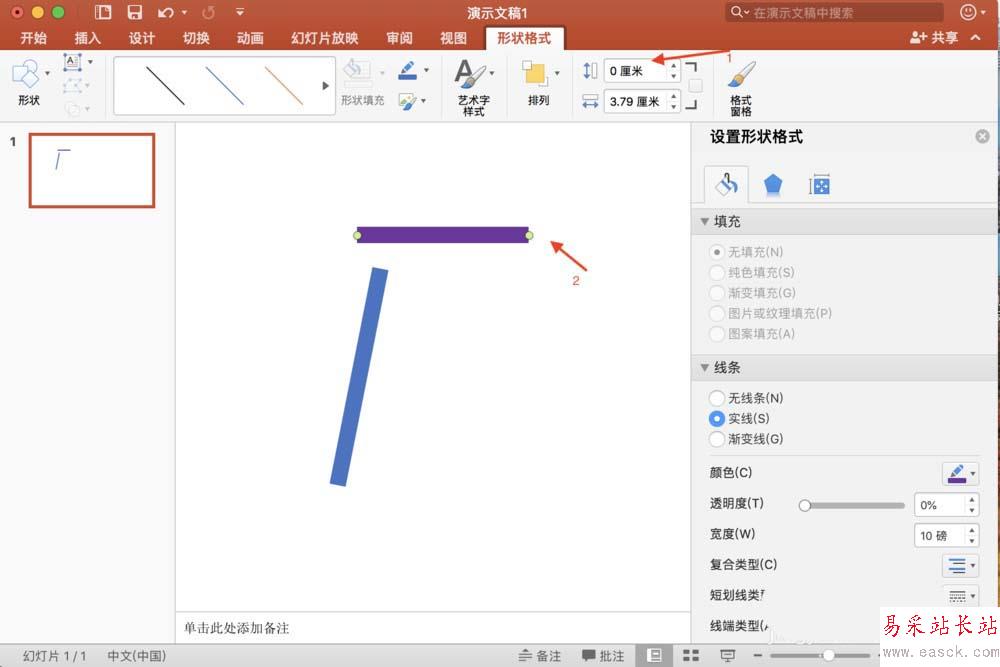Click the feedback smiley icon
Image resolution: width=1000 pixels, height=667 pixels.
click(968, 12)
